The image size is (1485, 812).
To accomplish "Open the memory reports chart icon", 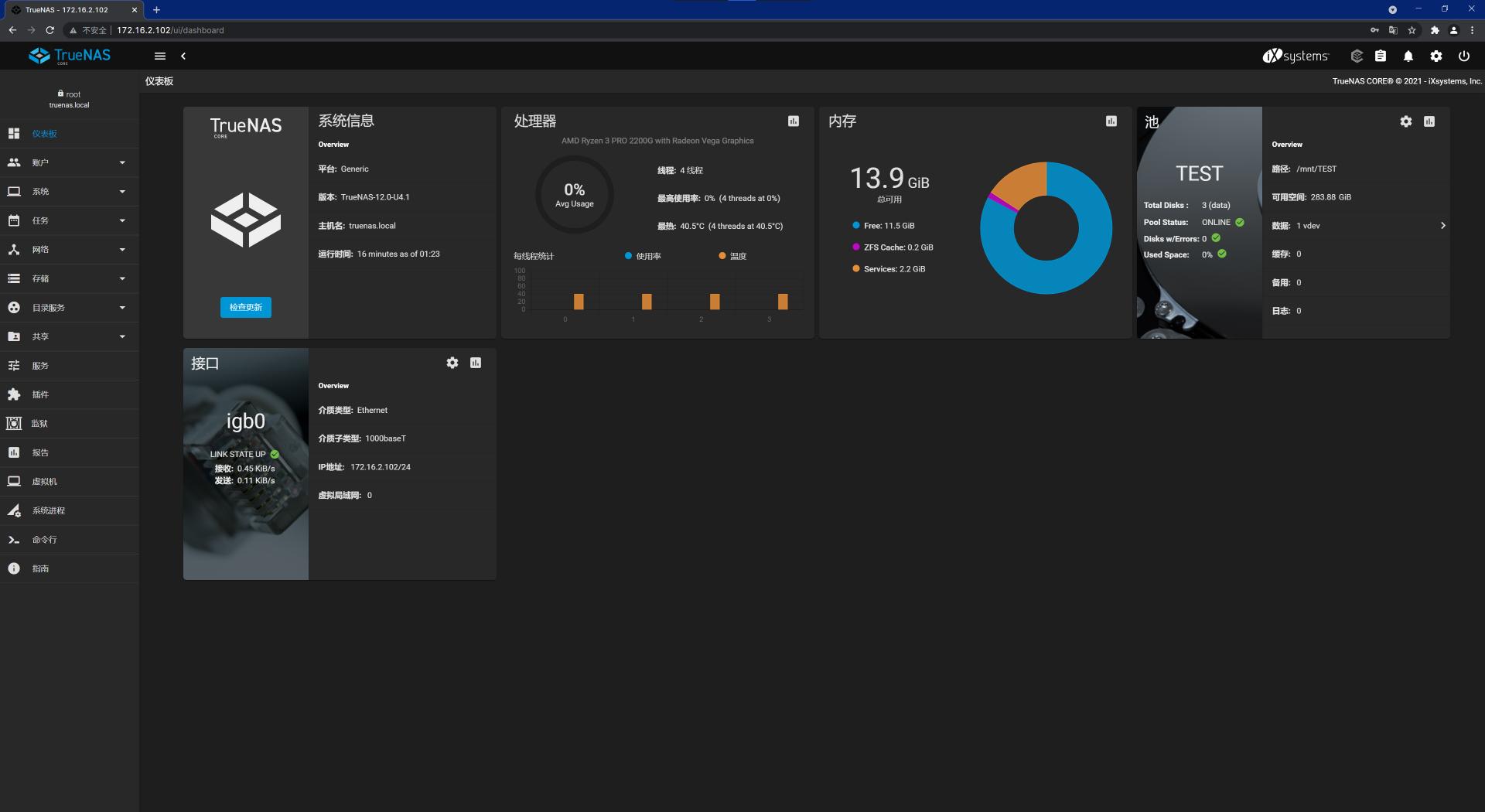I will 1111,121.
